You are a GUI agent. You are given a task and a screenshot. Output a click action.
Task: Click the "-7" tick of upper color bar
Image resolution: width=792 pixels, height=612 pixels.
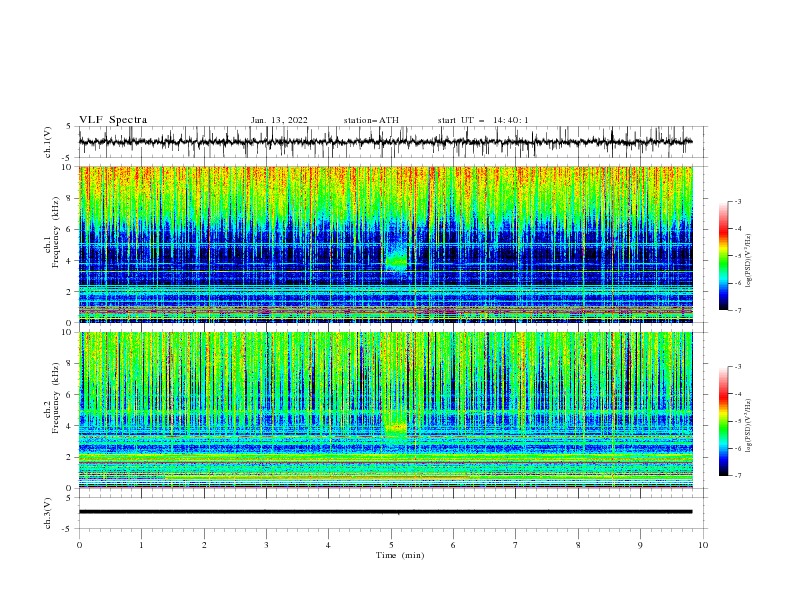(737, 310)
